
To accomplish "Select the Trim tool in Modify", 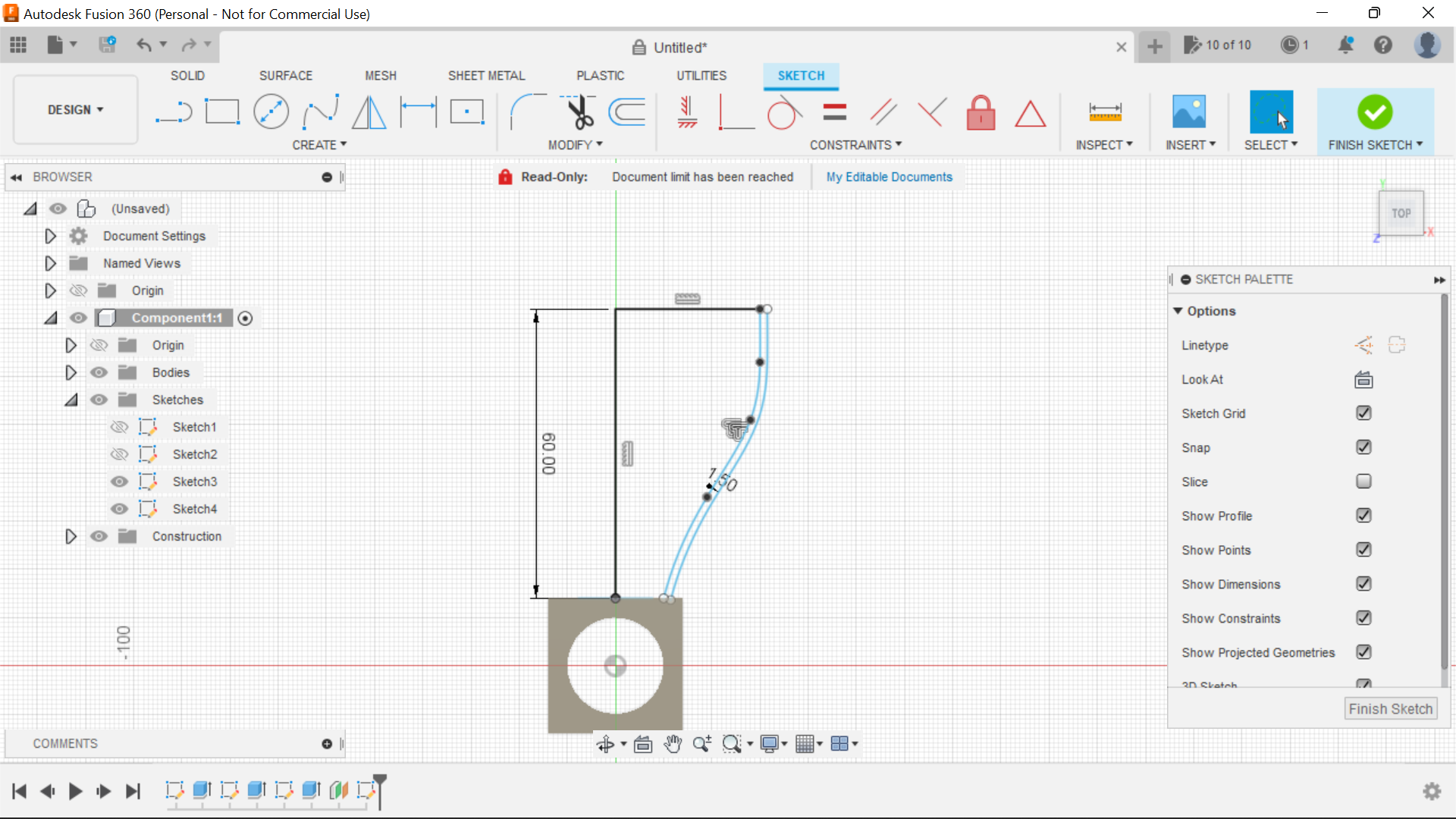I will [576, 111].
